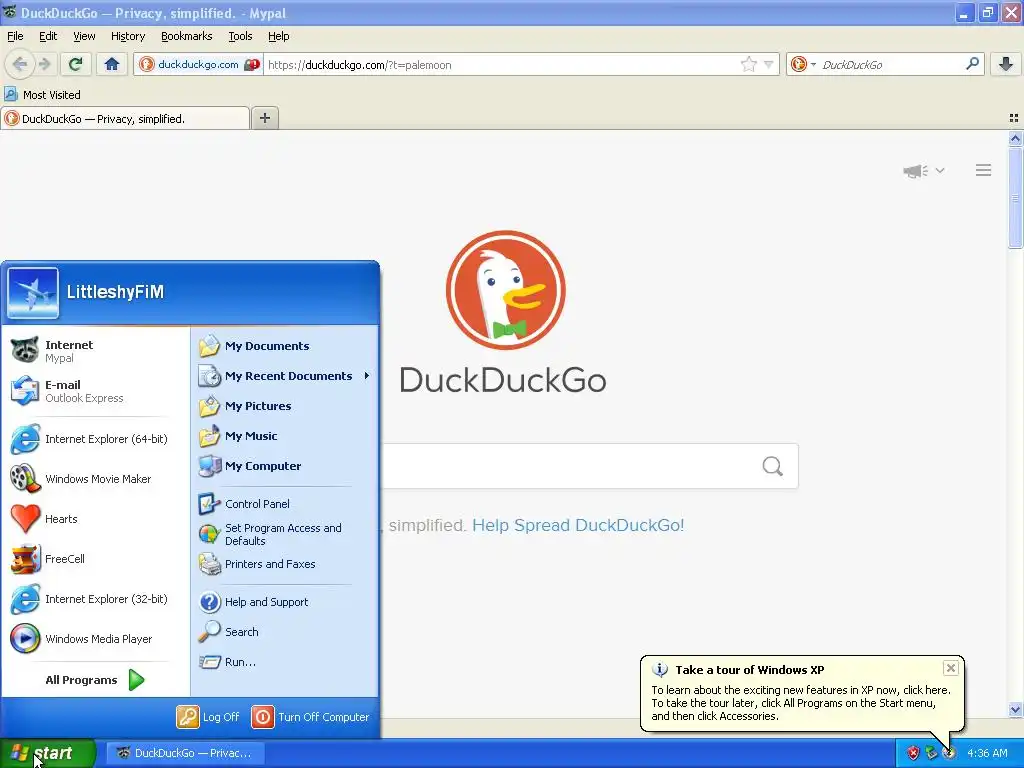Open My Music folder

coord(285,436)
